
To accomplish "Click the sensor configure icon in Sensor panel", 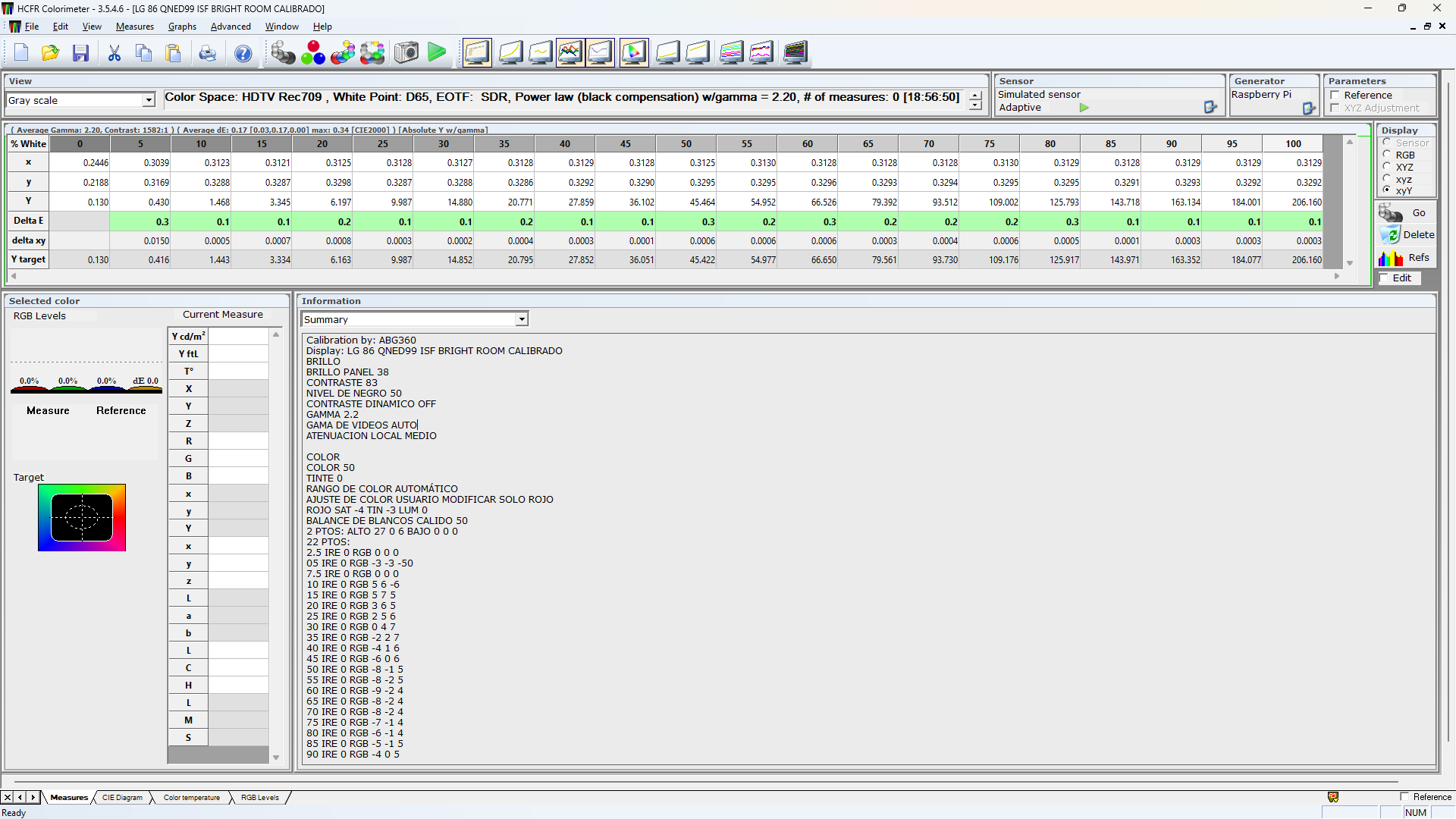I will click(1210, 108).
